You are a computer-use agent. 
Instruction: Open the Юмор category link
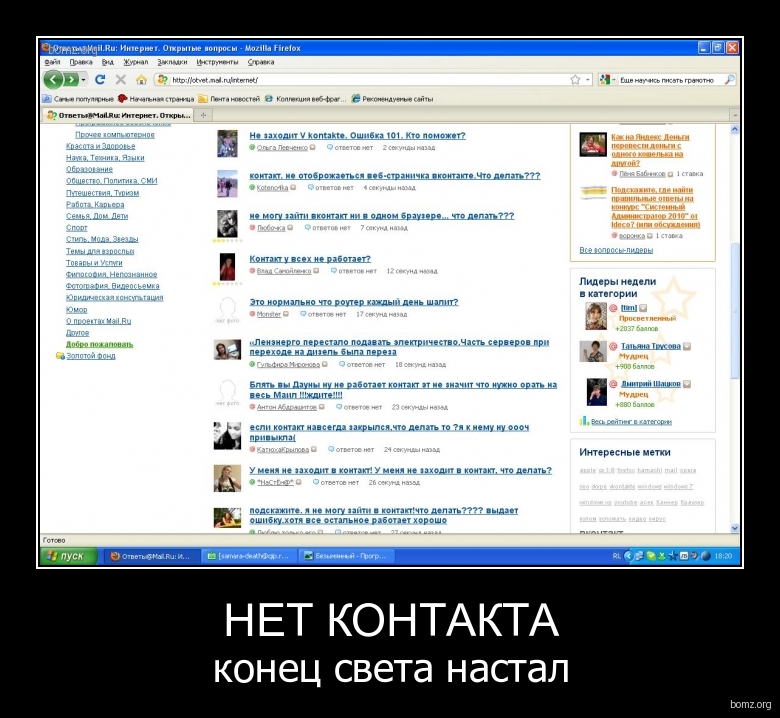click(x=77, y=309)
